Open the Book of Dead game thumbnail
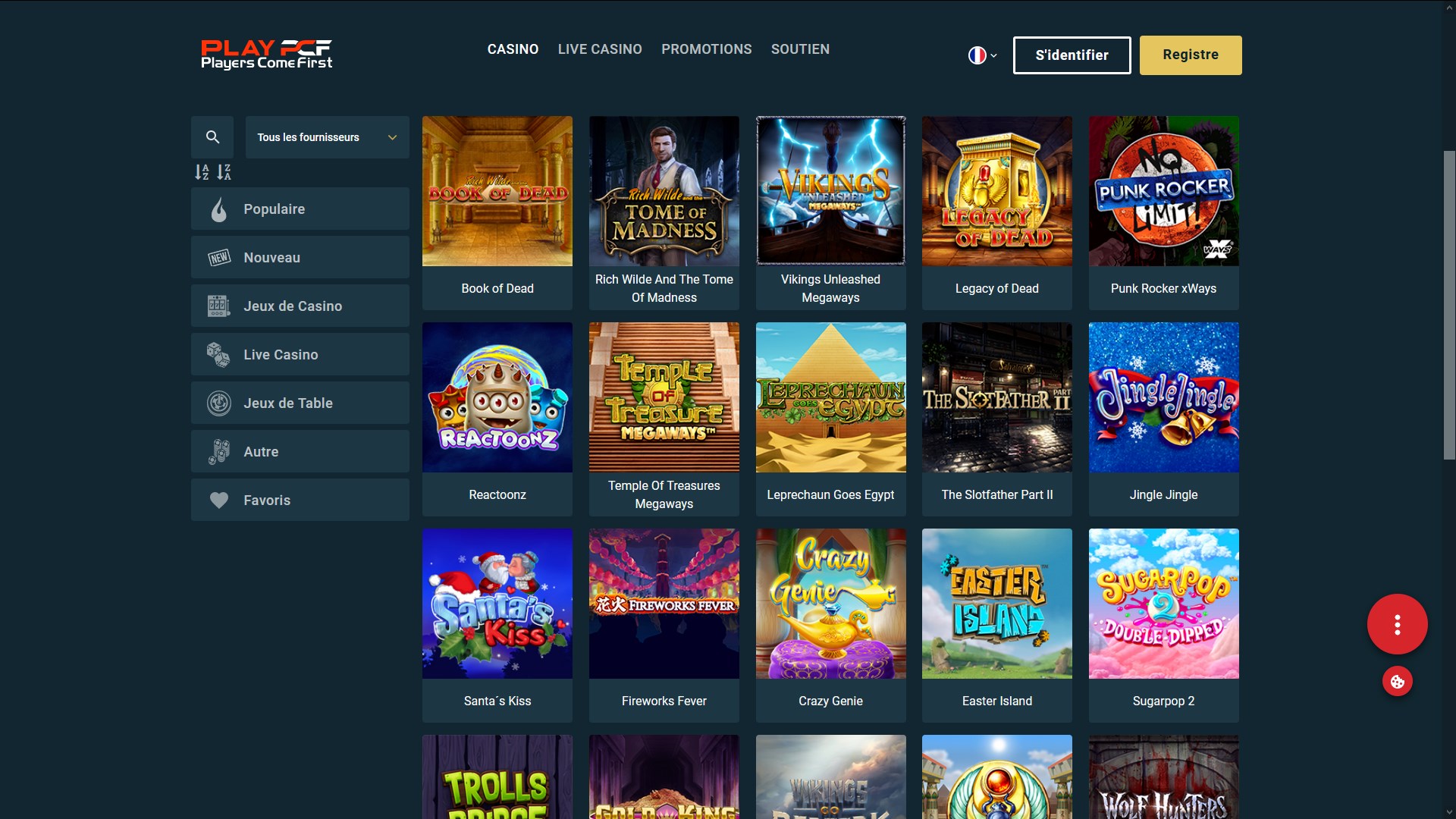This screenshot has width=1456, height=819. (497, 191)
